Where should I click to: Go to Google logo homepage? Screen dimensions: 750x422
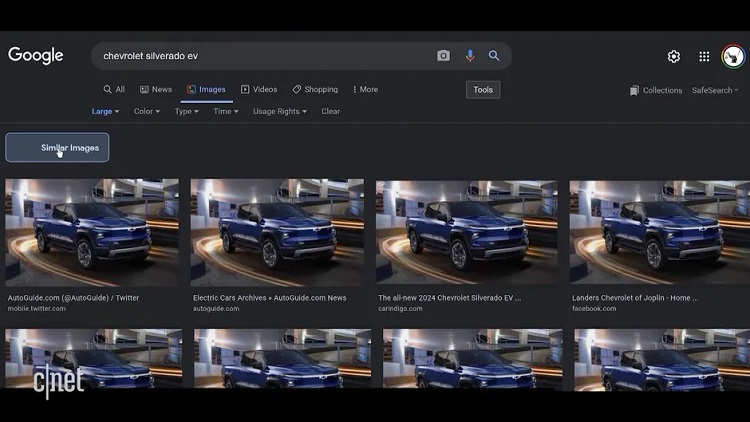tap(35, 56)
